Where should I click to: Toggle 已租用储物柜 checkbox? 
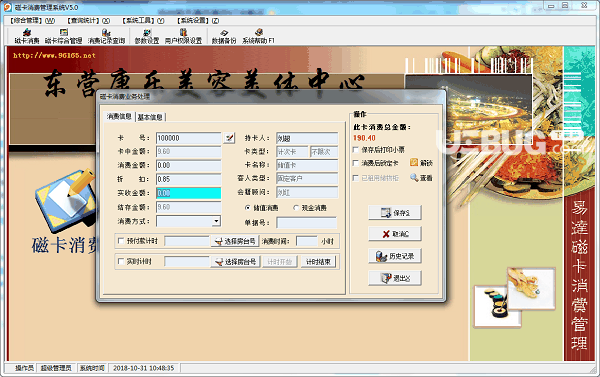tap(355, 178)
